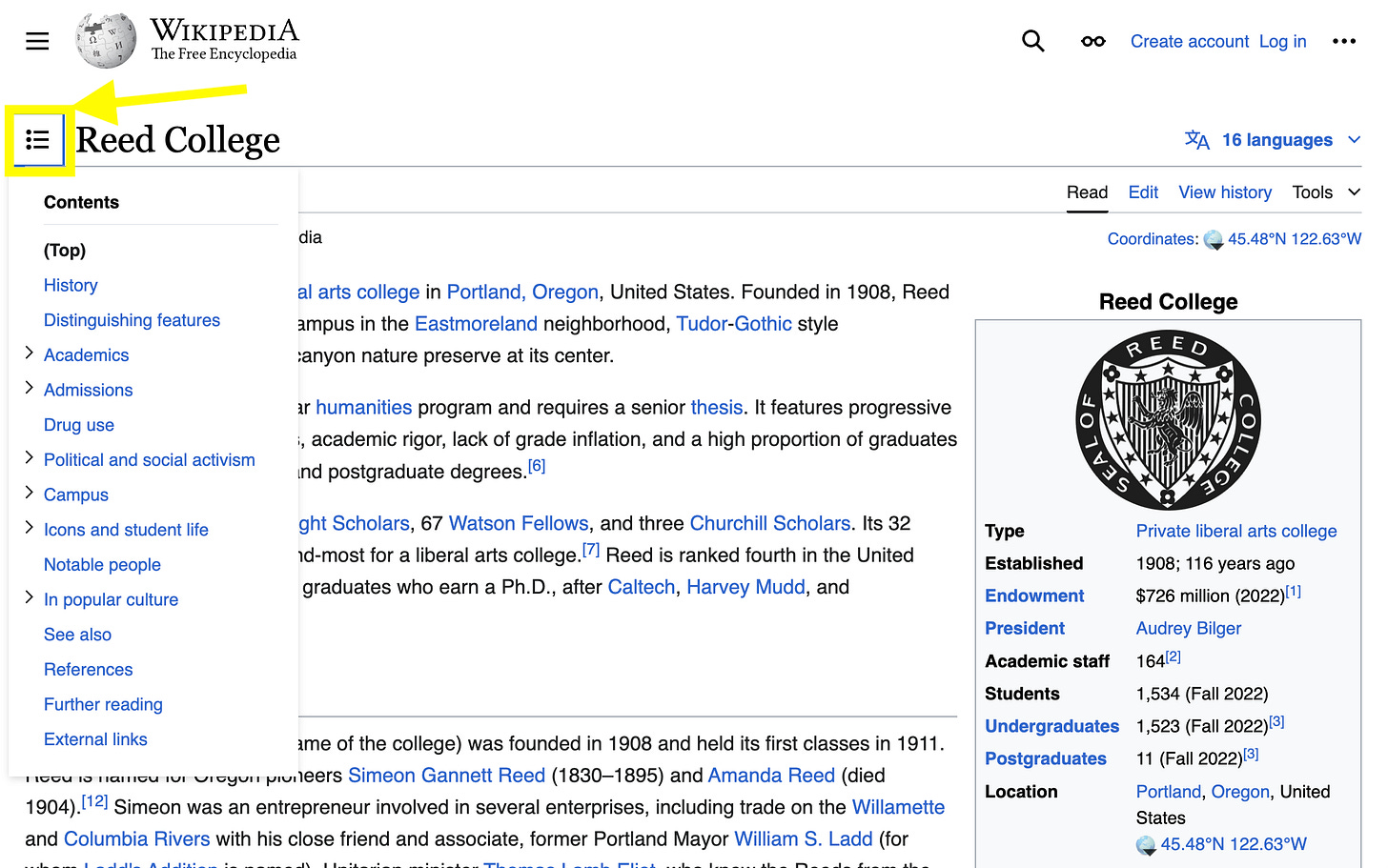
Task: Open the appearance glasses icon
Action: (1093, 41)
